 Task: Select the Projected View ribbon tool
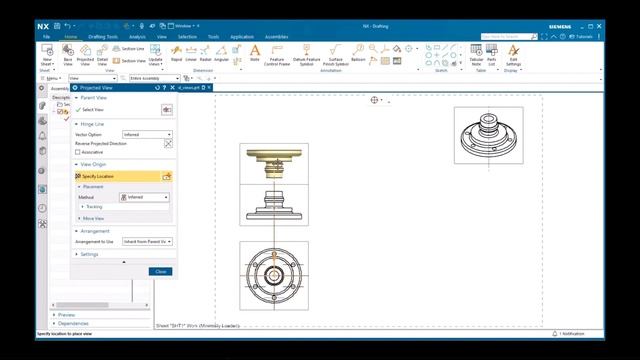tap(85, 55)
